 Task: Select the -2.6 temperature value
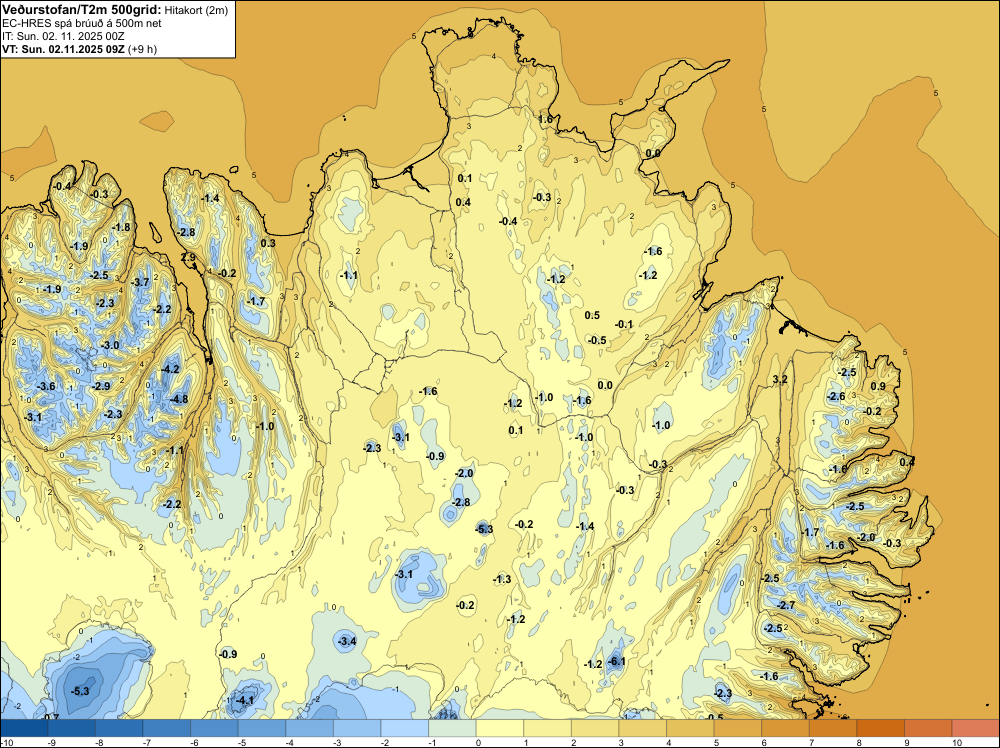pyautogui.click(x=836, y=396)
